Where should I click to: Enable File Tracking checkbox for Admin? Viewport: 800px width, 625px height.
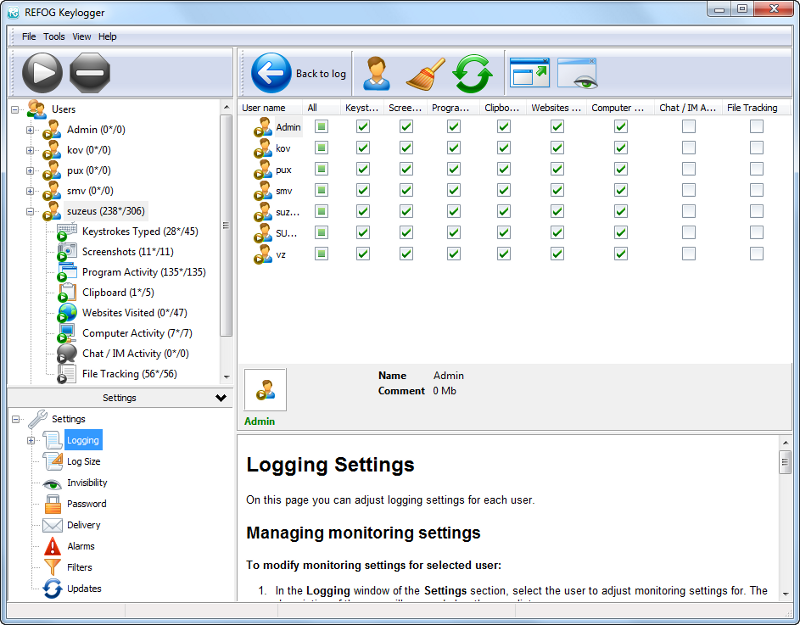coord(757,127)
